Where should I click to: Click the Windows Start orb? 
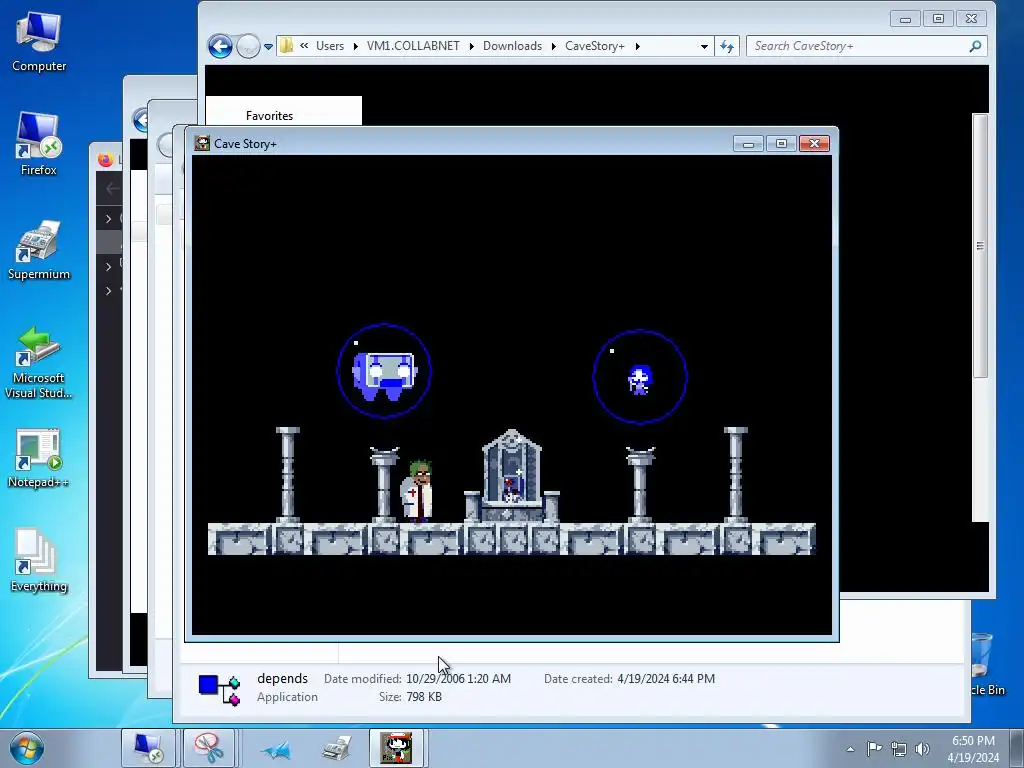(x=27, y=748)
